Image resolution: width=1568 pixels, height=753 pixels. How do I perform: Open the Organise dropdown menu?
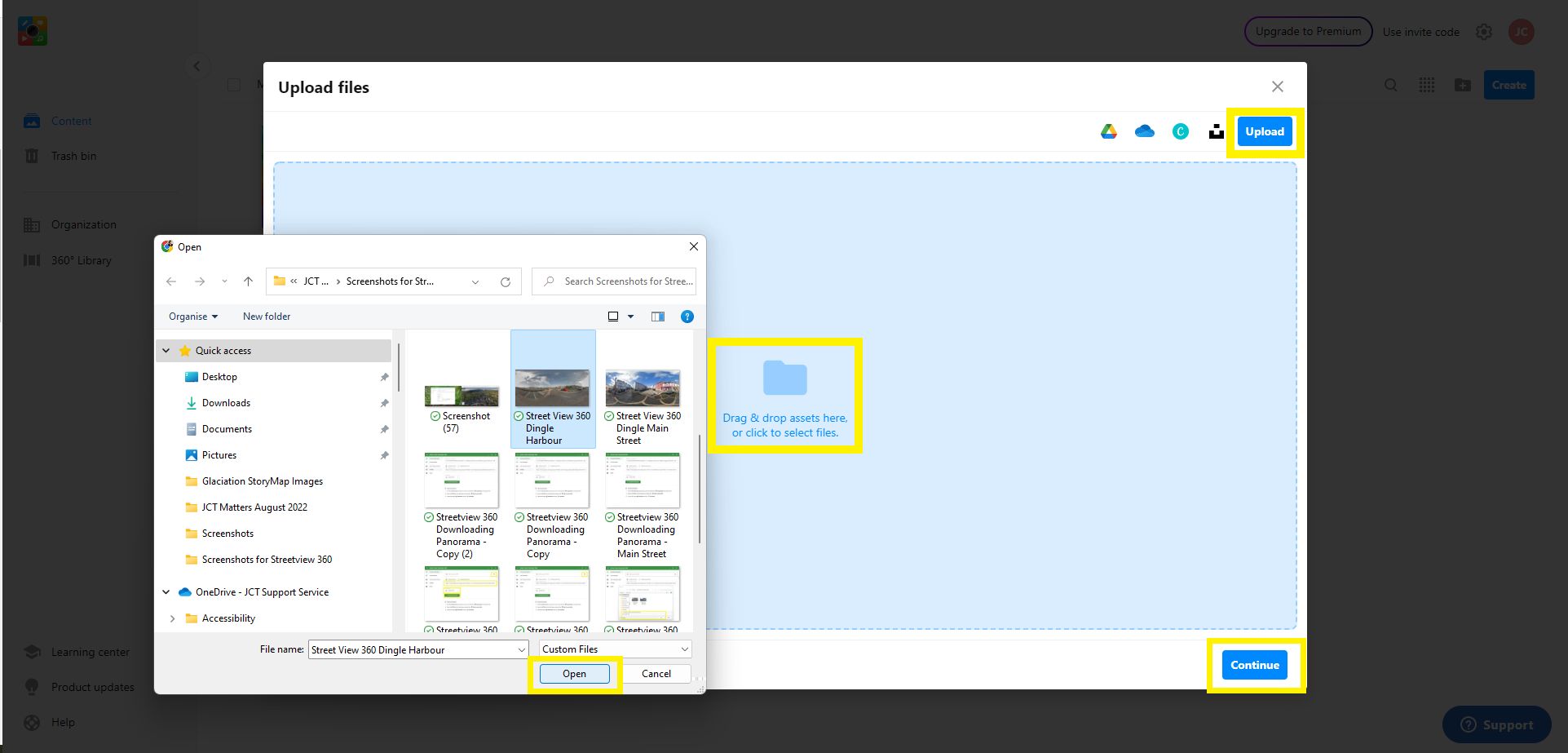click(192, 317)
